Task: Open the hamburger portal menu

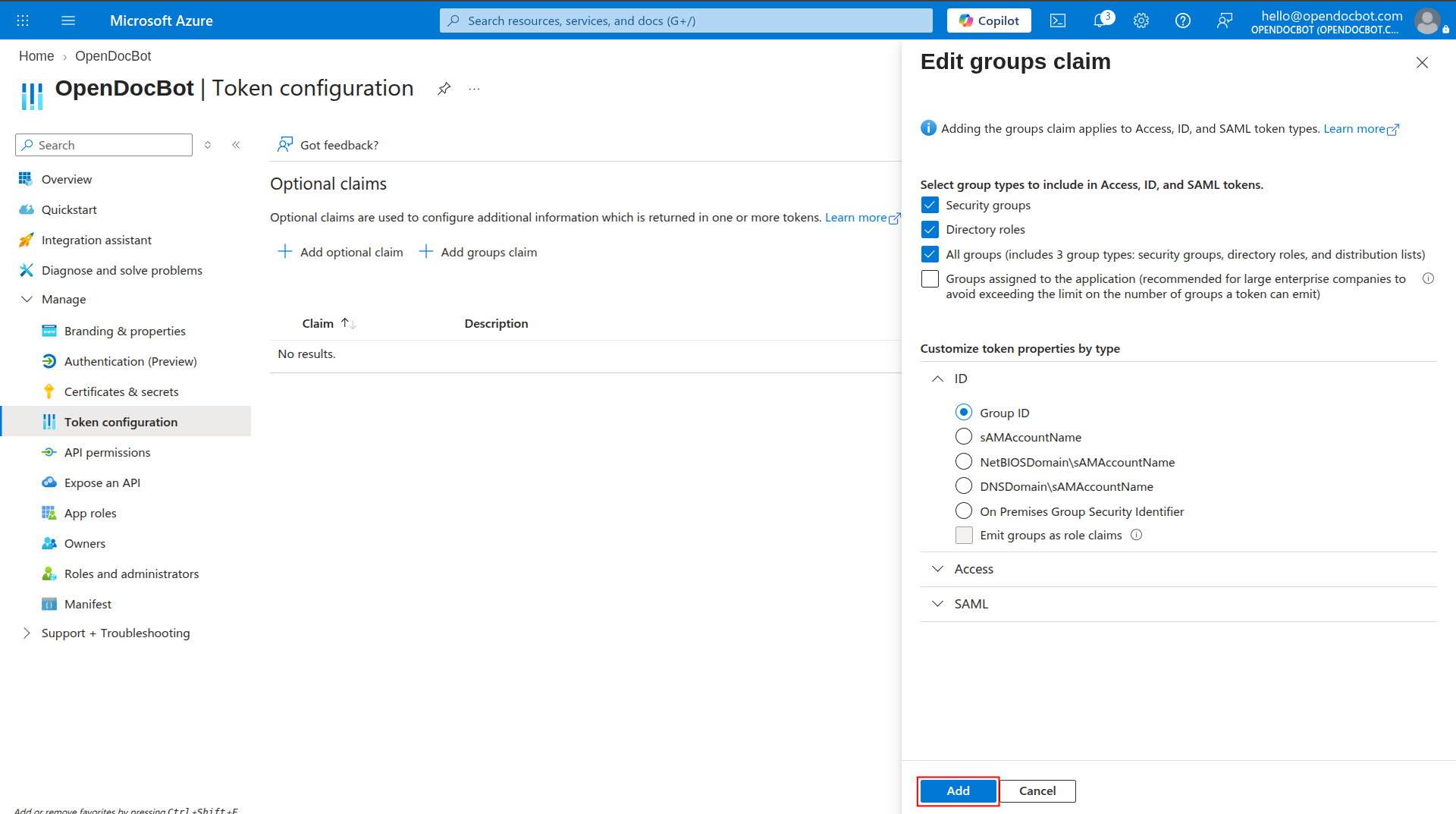Action: 68,20
